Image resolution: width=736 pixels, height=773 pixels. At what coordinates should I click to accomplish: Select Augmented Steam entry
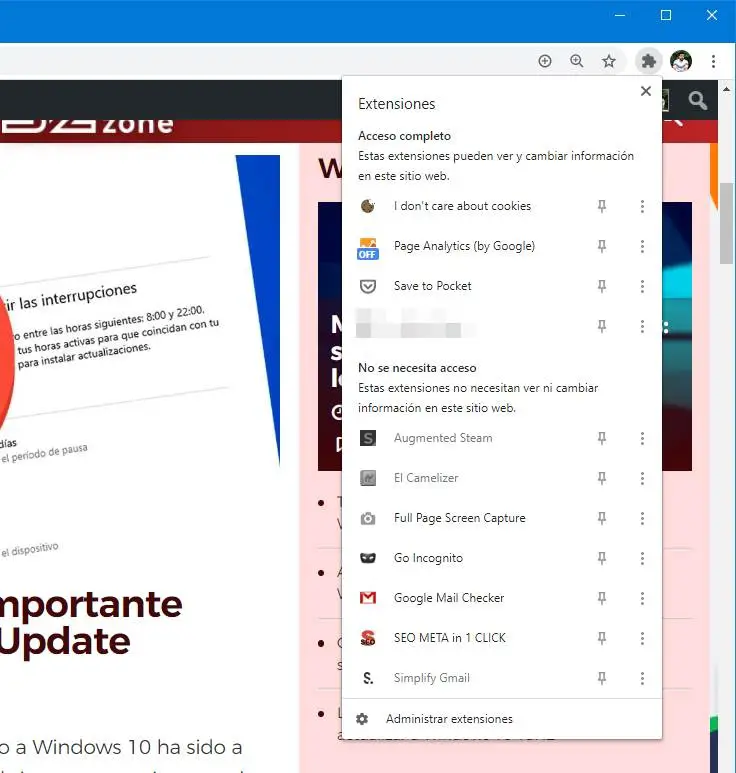(x=443, y=438)
